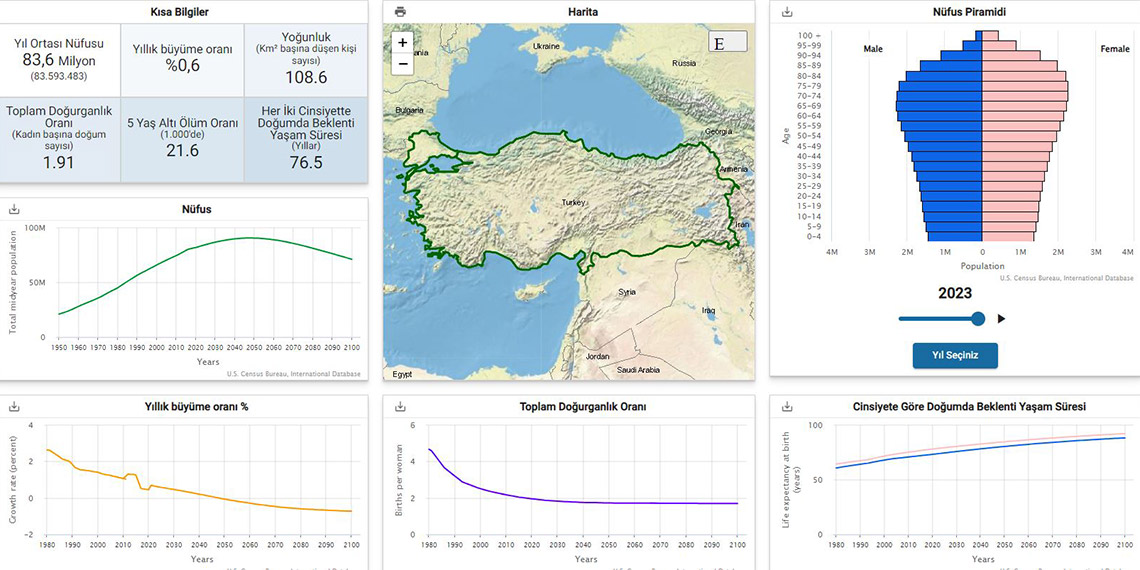The height and width of the screenshot is (570, 1140).
Task: Download the Beklenti Yaşam Süresi chart
Action: [787, 407]
